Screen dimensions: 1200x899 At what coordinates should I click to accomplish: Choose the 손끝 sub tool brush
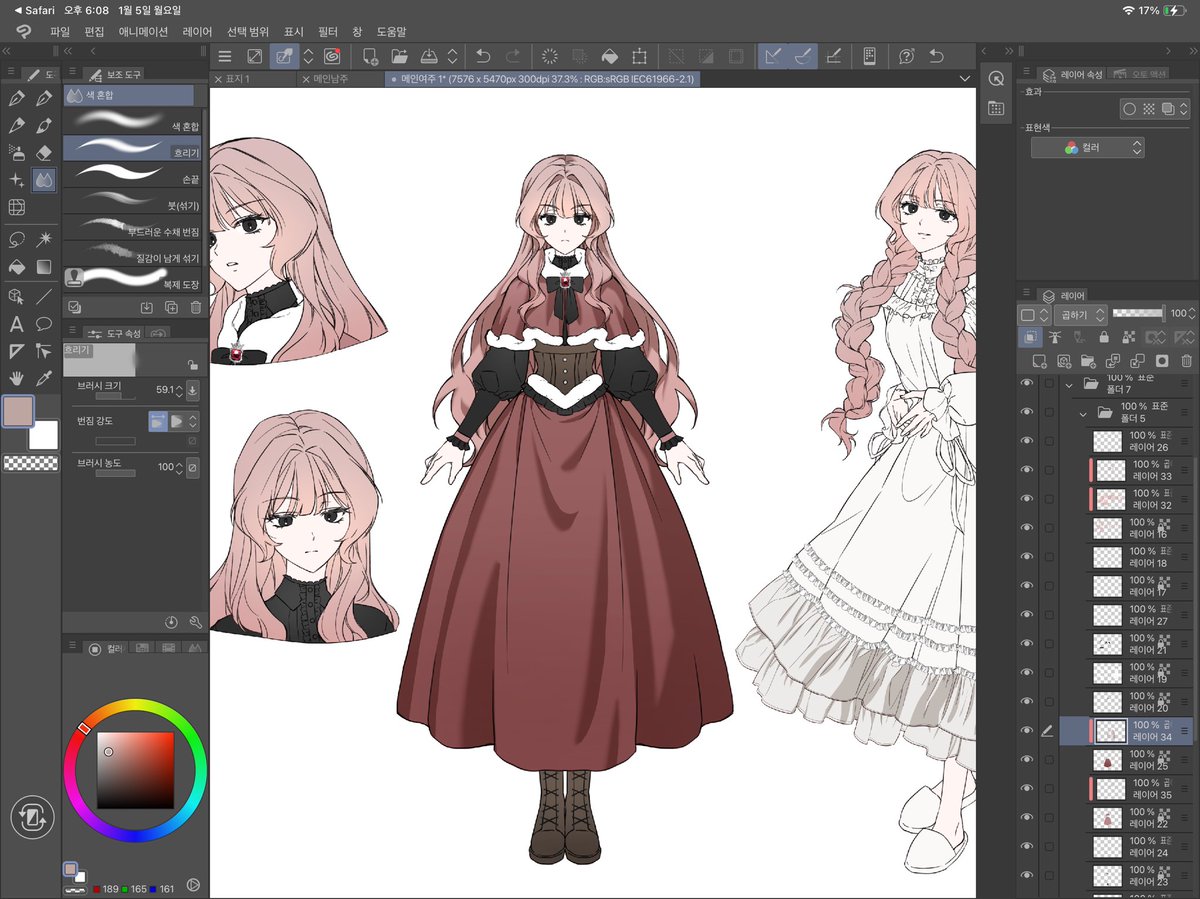133,174
